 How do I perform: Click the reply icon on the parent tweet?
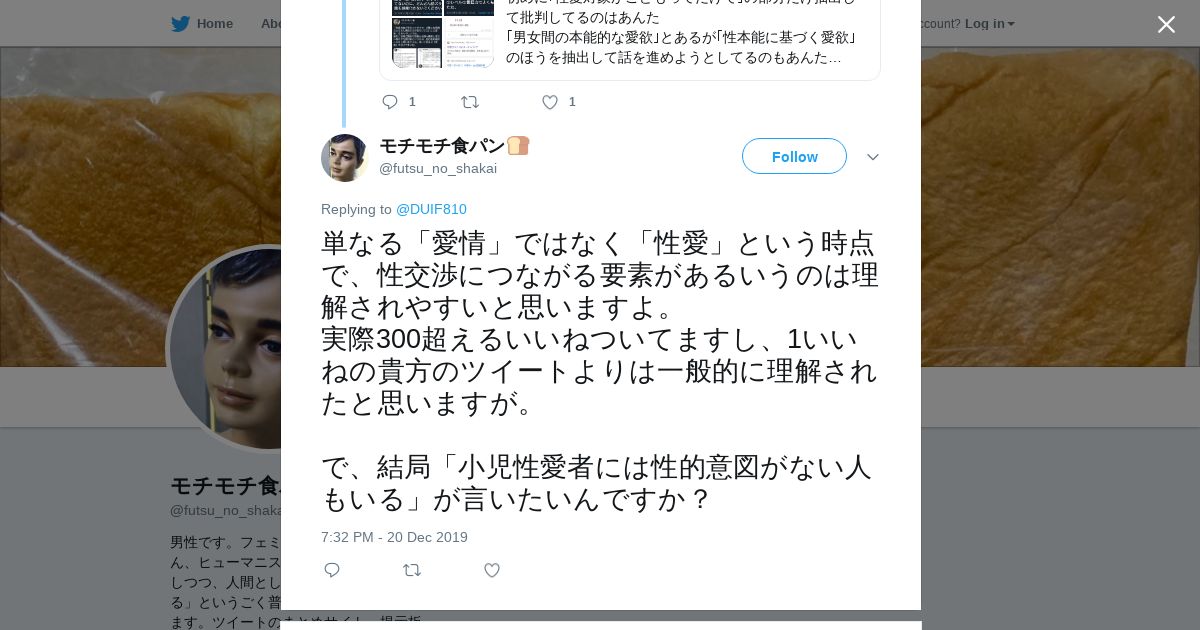pyautogui.click(x=390, y=102)
